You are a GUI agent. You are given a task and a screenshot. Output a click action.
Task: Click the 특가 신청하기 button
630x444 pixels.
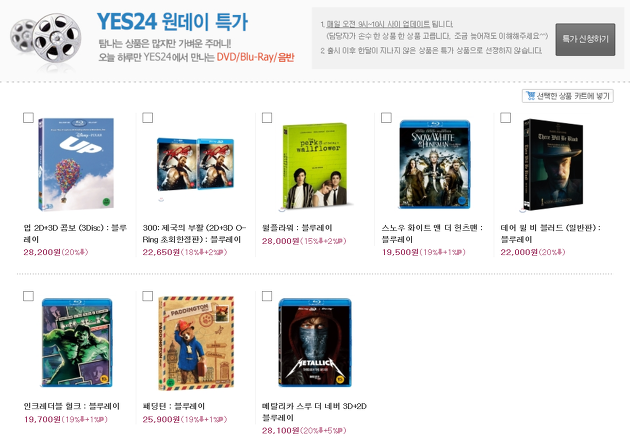click(585, 39)
